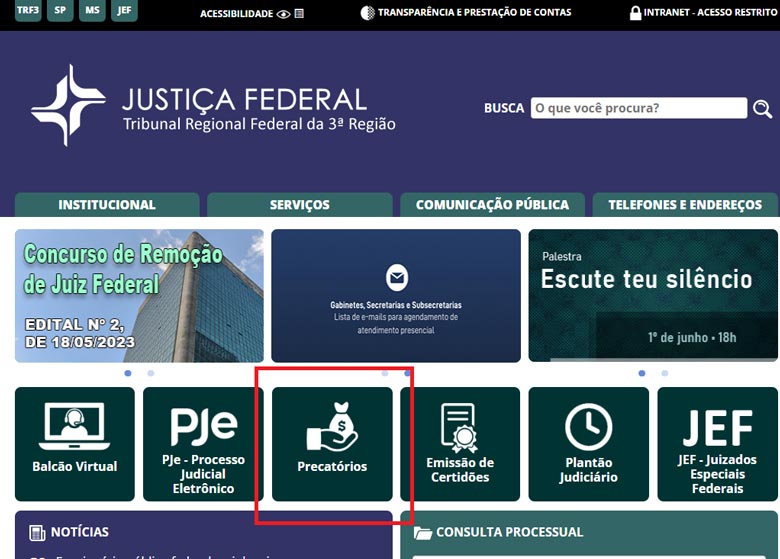Click the SP shortcut button
This screenshot has height=559, width=780.
pos(60,10)
